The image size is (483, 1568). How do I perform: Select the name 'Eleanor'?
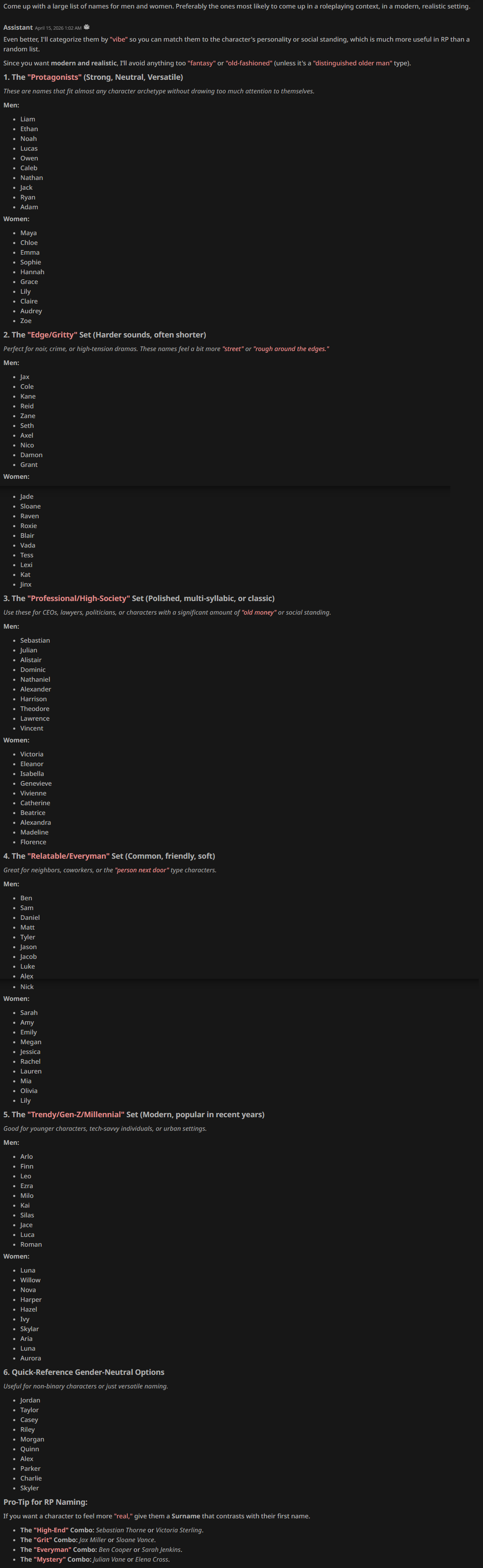[x=32, y=764]
